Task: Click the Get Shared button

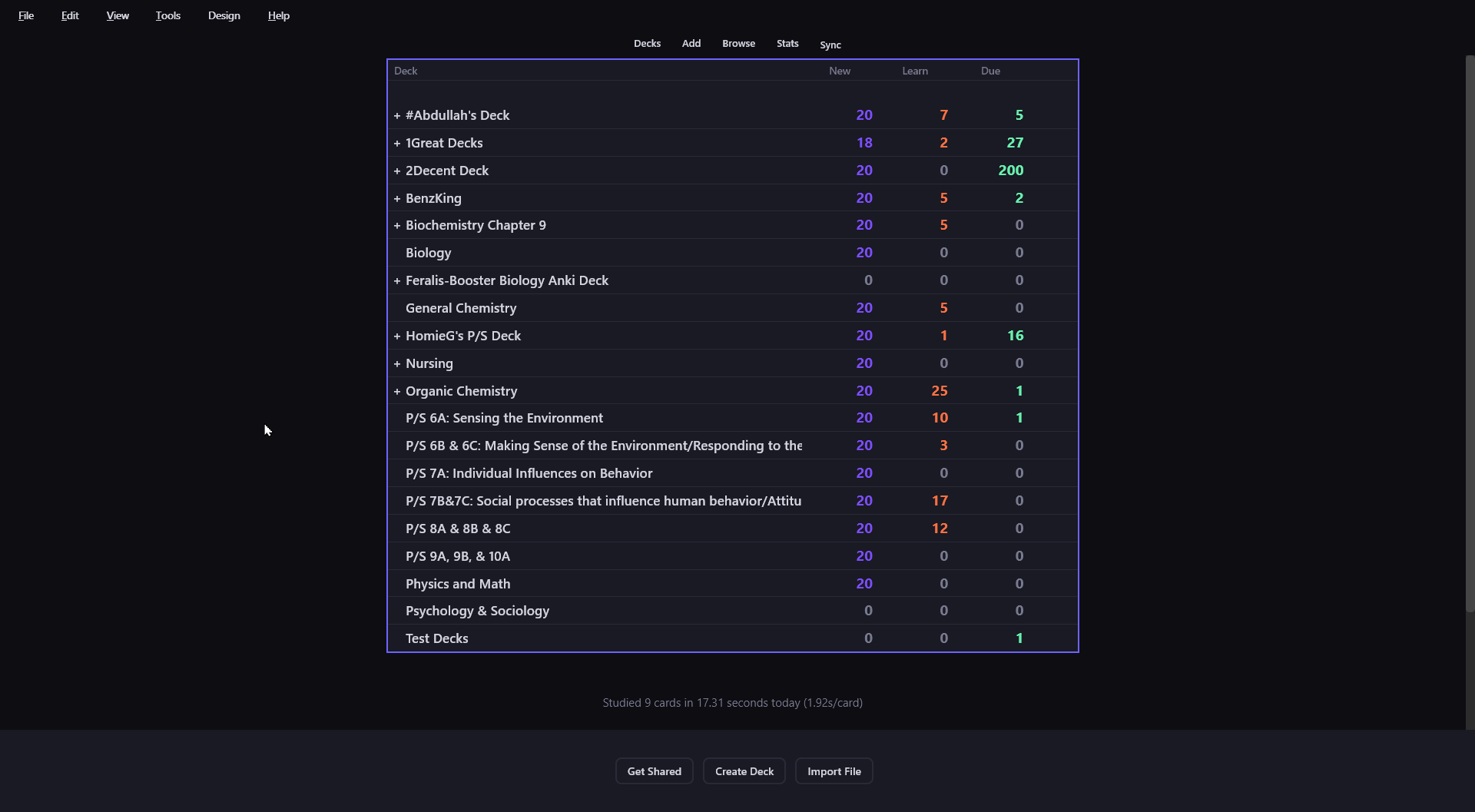Action: coord(654,771)
